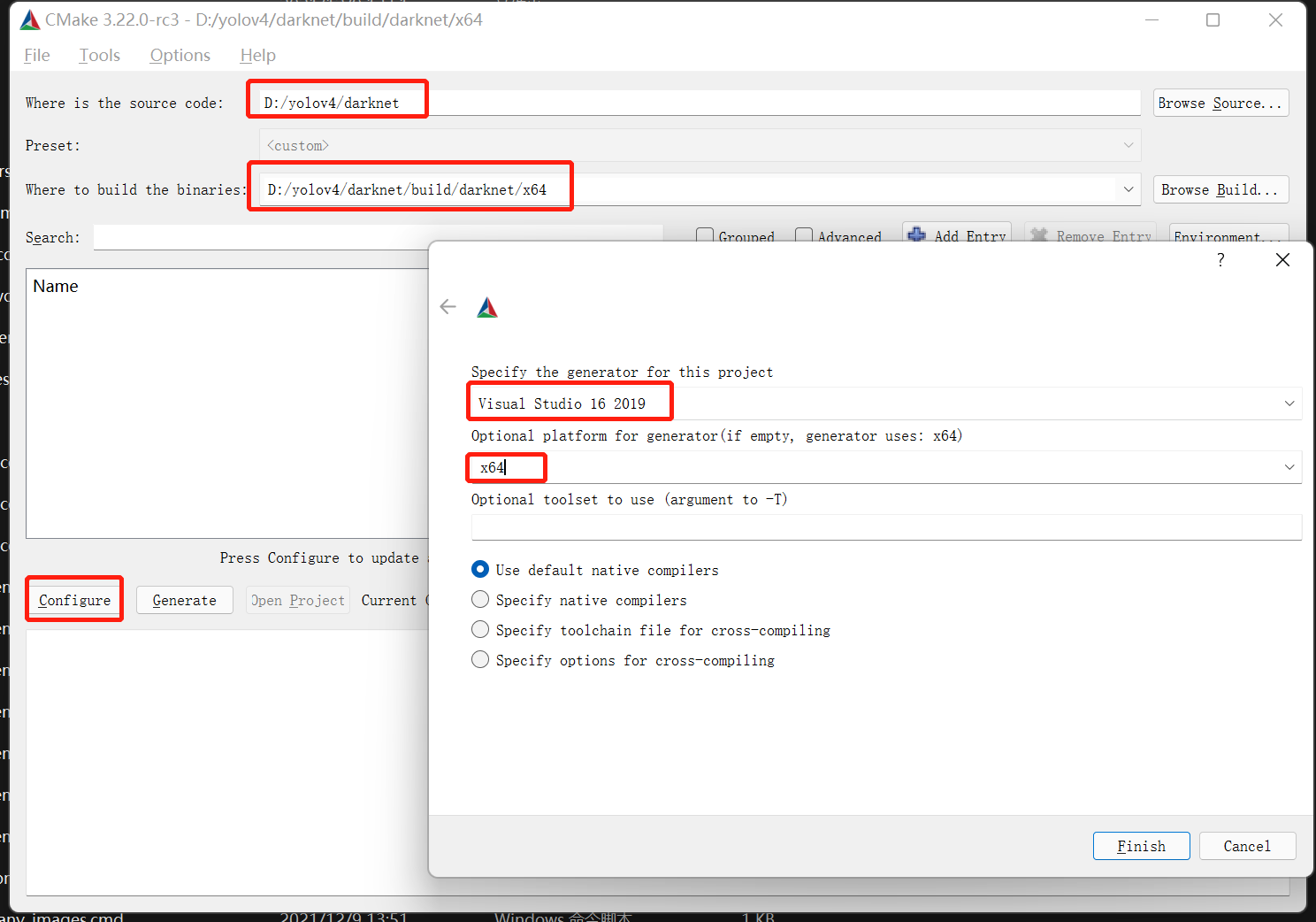Cancel the generator selection dialog
This screenshot has width=1316, height=922.
tap(1247, 845)
